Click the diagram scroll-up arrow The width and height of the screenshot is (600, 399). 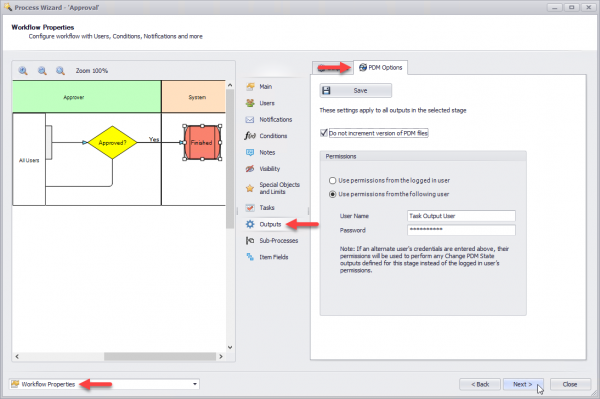230,85
